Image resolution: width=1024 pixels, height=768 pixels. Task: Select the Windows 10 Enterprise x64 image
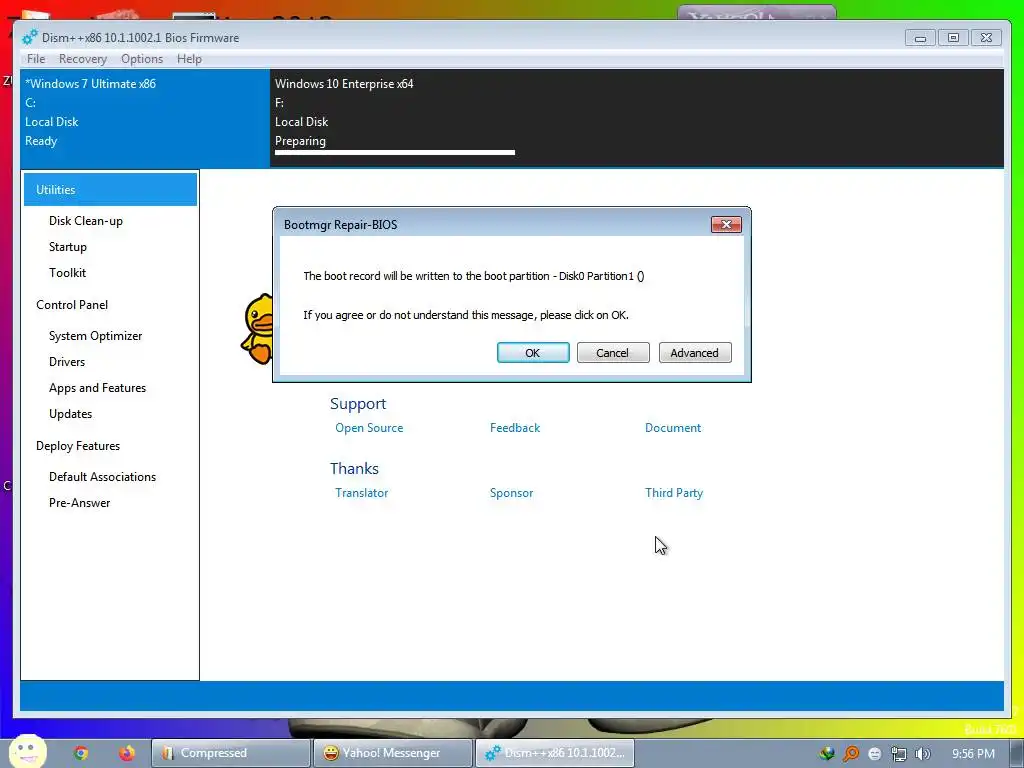394,118
